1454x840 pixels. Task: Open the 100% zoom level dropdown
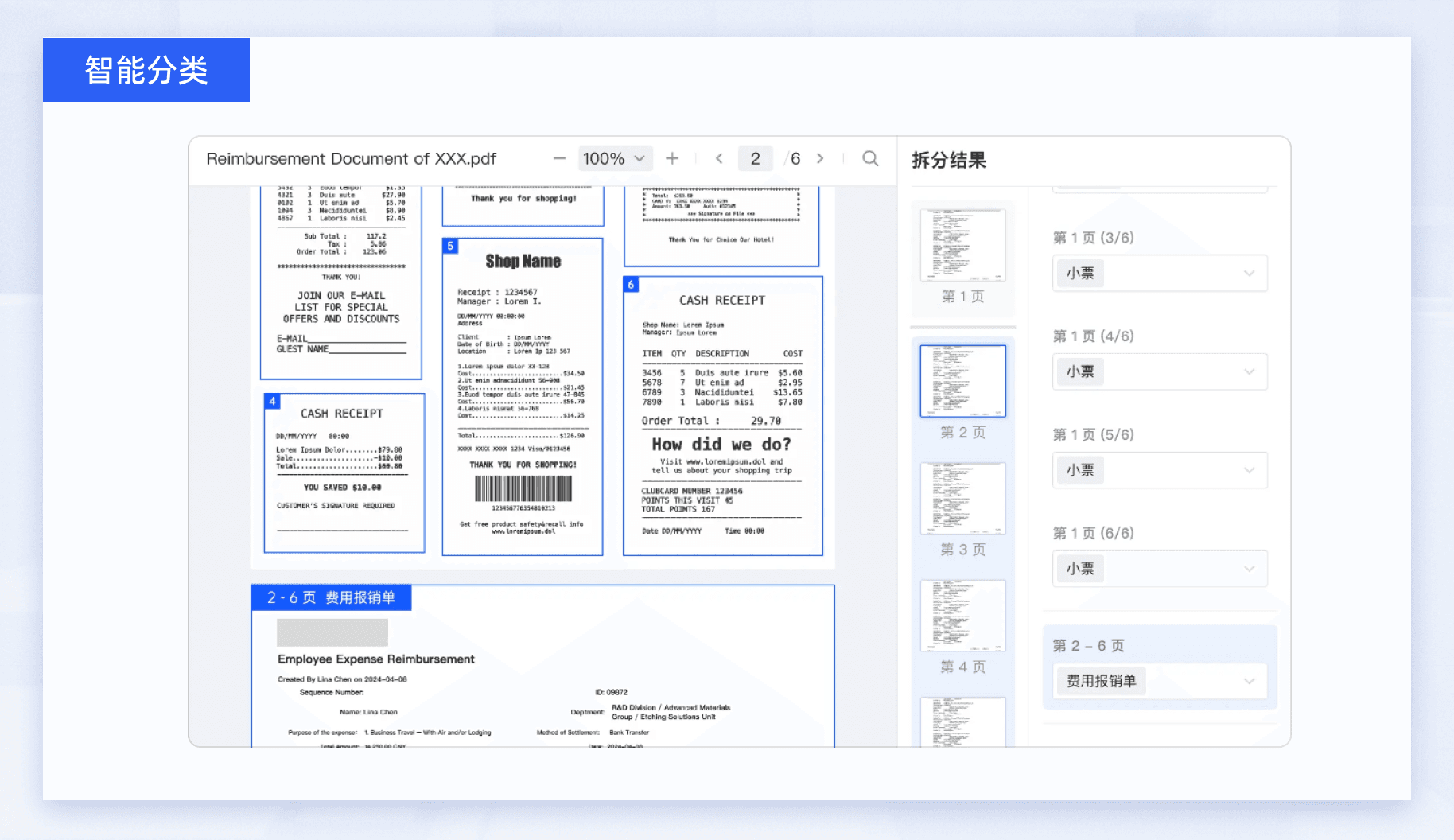[x=614, y=159]
